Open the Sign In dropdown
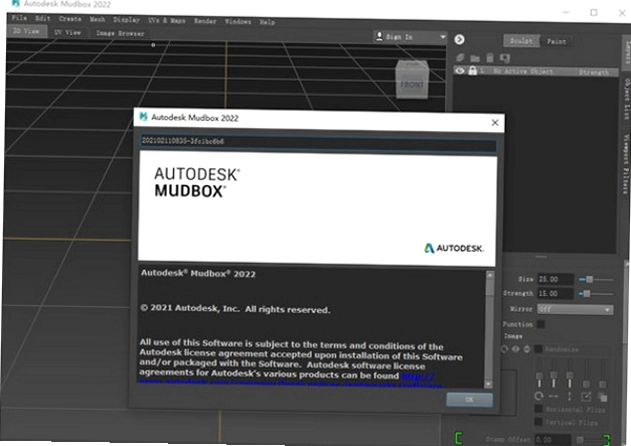This screenshot has width=631, height=446. 410,37
